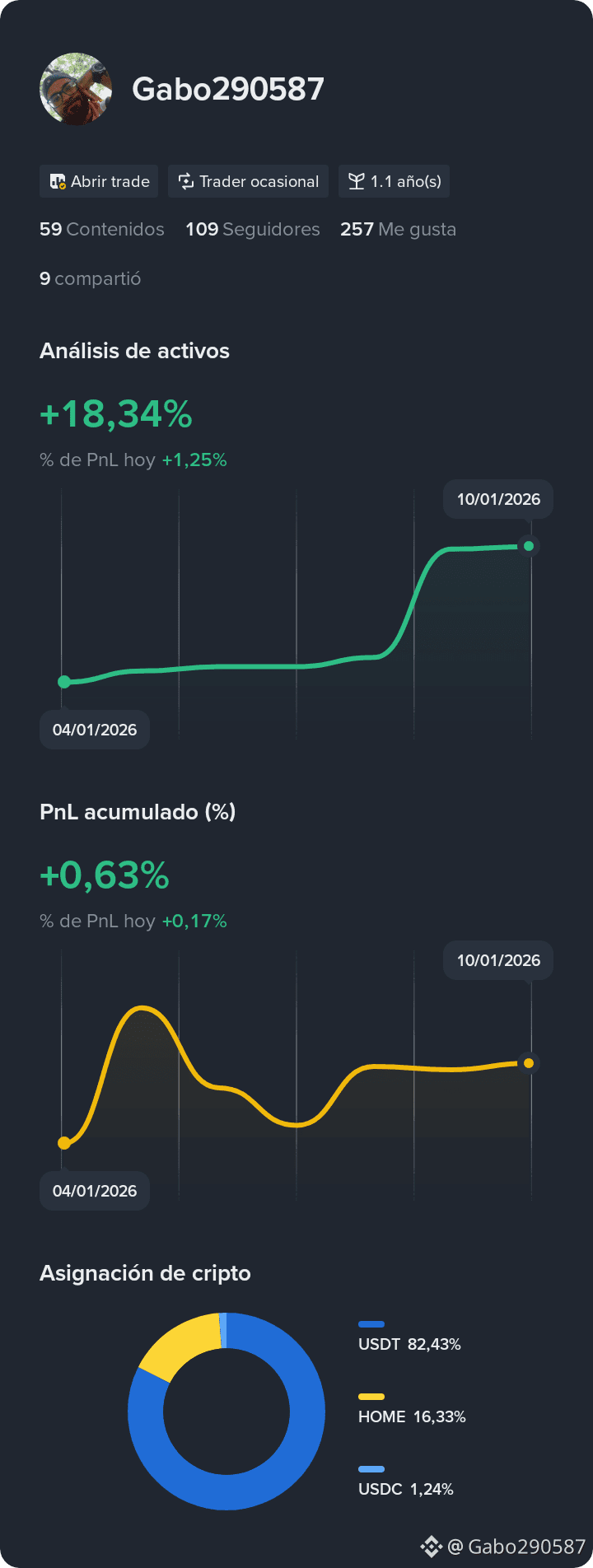The height and width of the screenshot is (1568, 593).
Task: Click the Gabo290587 username heading
Action: pyautogui.click(x=228, y=89)
